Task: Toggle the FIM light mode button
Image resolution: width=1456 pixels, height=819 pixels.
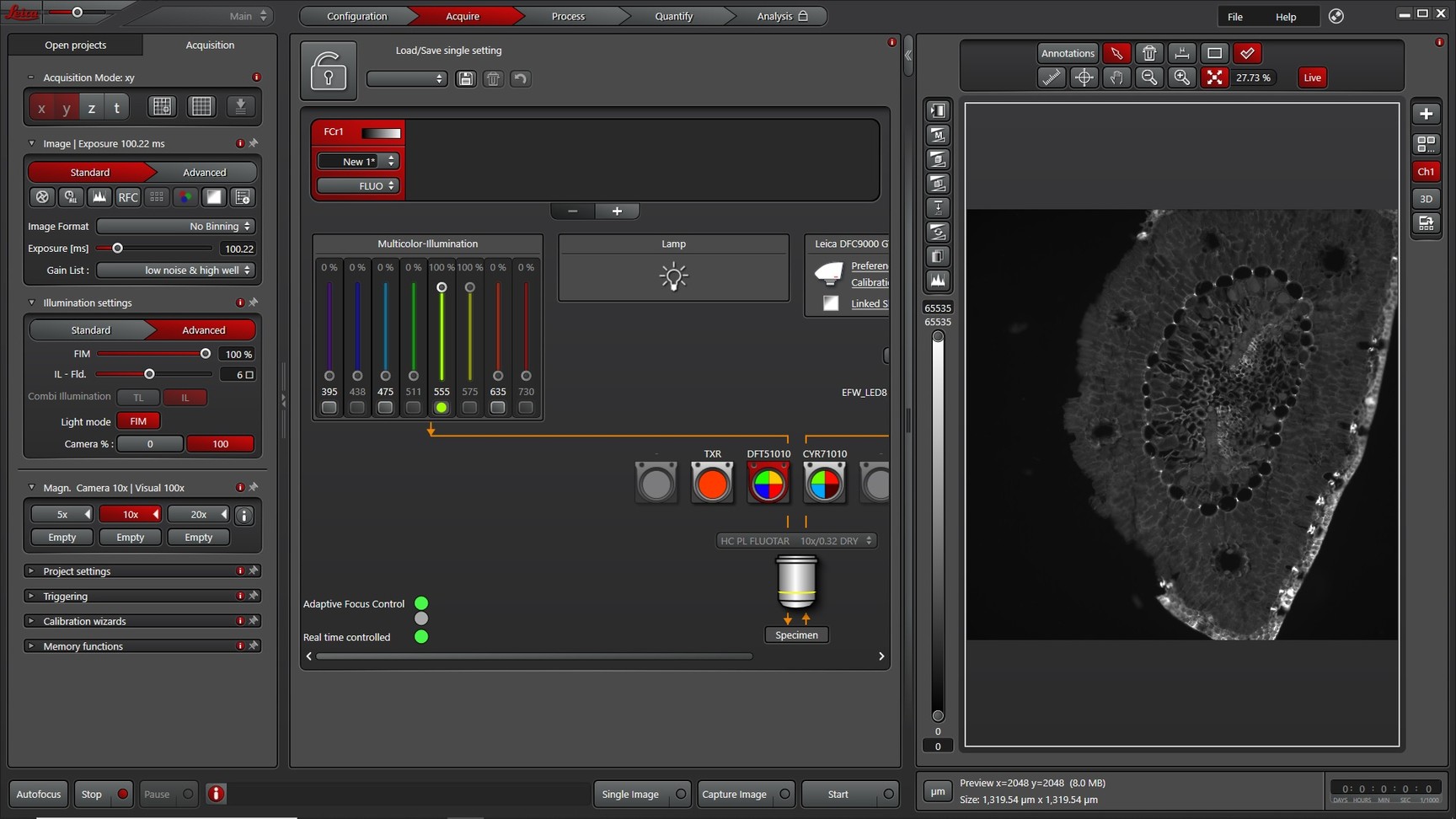Action: [x=138, y=420]
